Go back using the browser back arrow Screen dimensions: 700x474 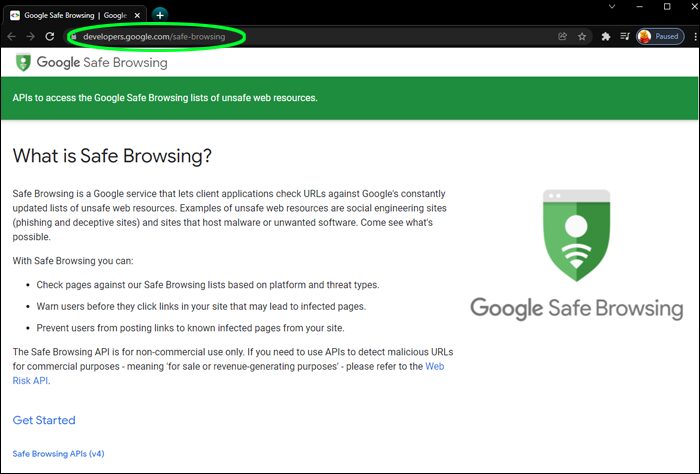pos(12,37)
